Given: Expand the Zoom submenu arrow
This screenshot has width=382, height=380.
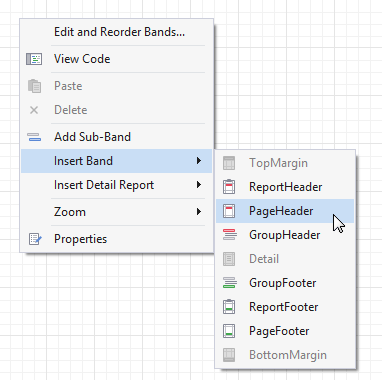Looking at the screenshot, I should coord(199,212).
